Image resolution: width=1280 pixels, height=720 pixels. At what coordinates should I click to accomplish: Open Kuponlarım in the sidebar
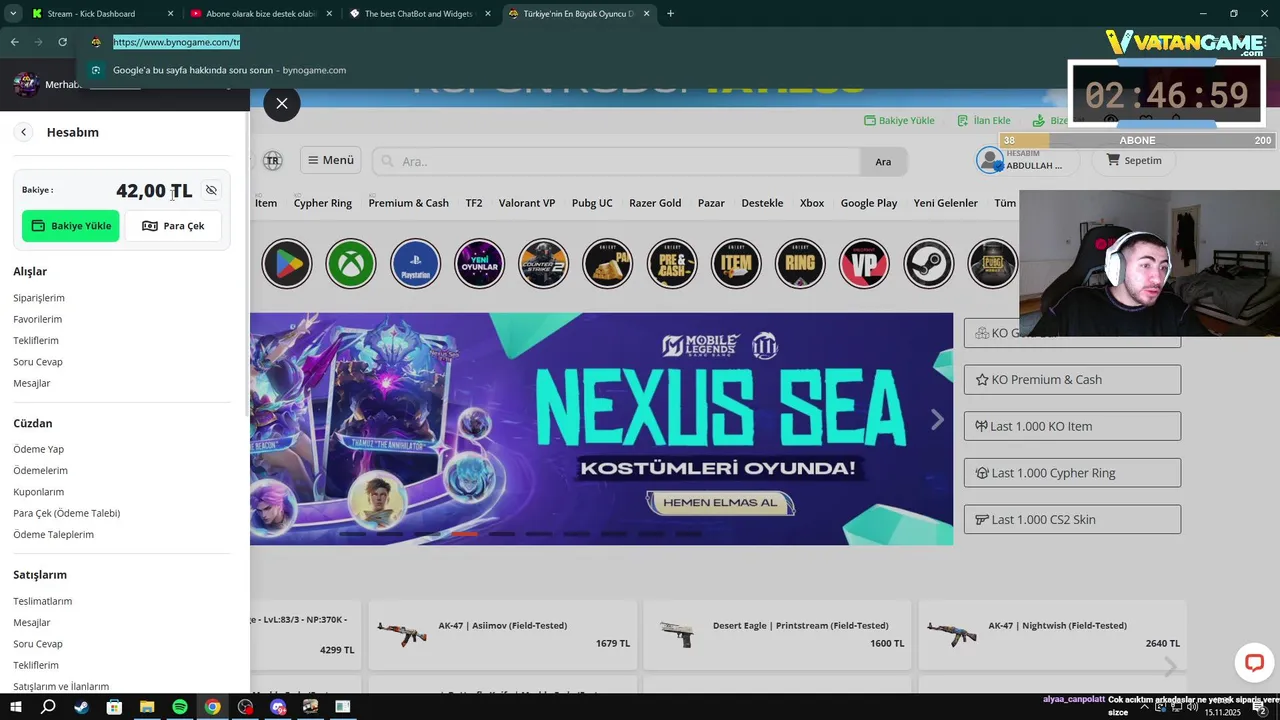pyautogui.click(x=39, y=492)
